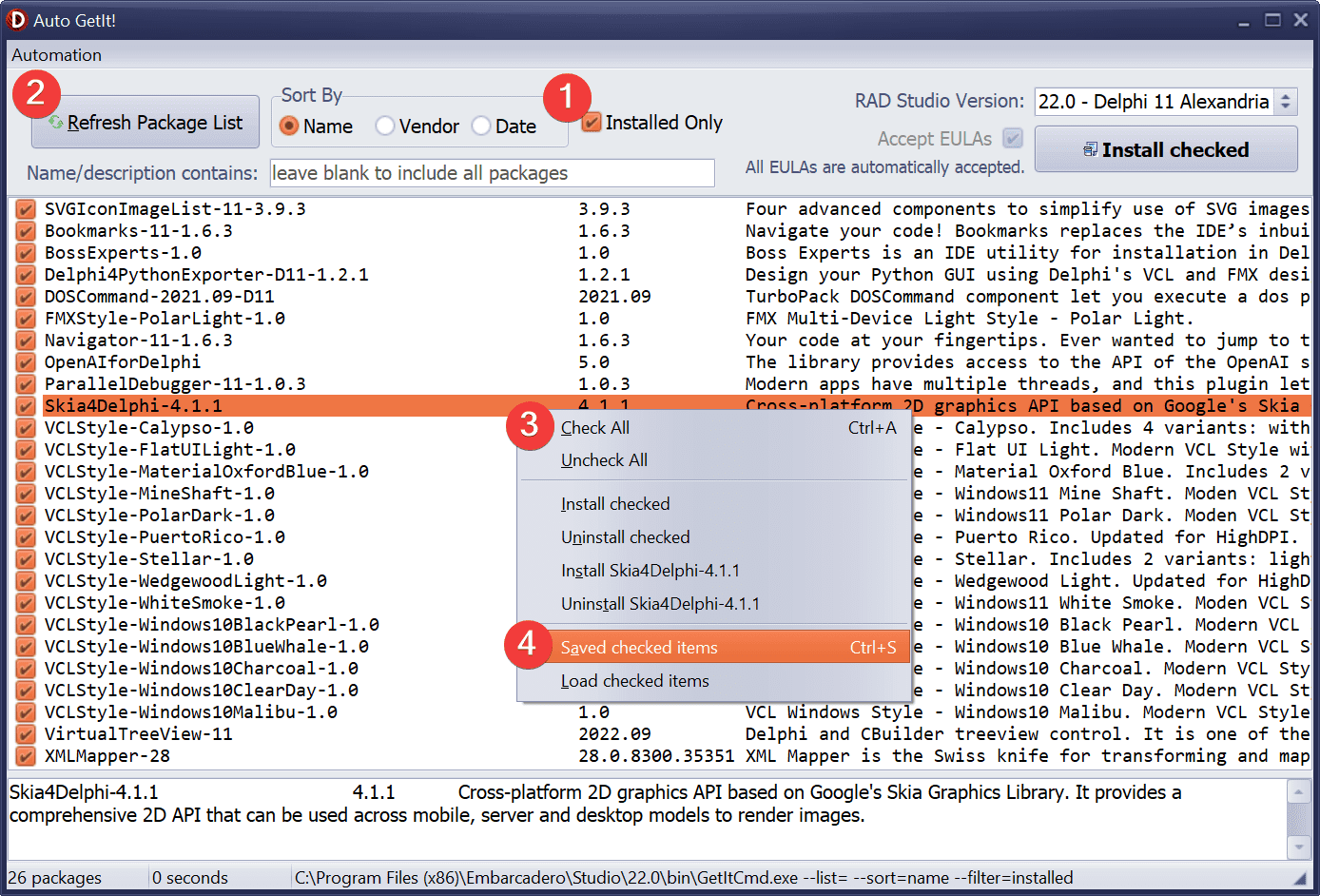Choose Uninstall Skia4Delphi-4.1.1 menu entry
This screenshot has width=1320, height=896.
pos(714,604)
